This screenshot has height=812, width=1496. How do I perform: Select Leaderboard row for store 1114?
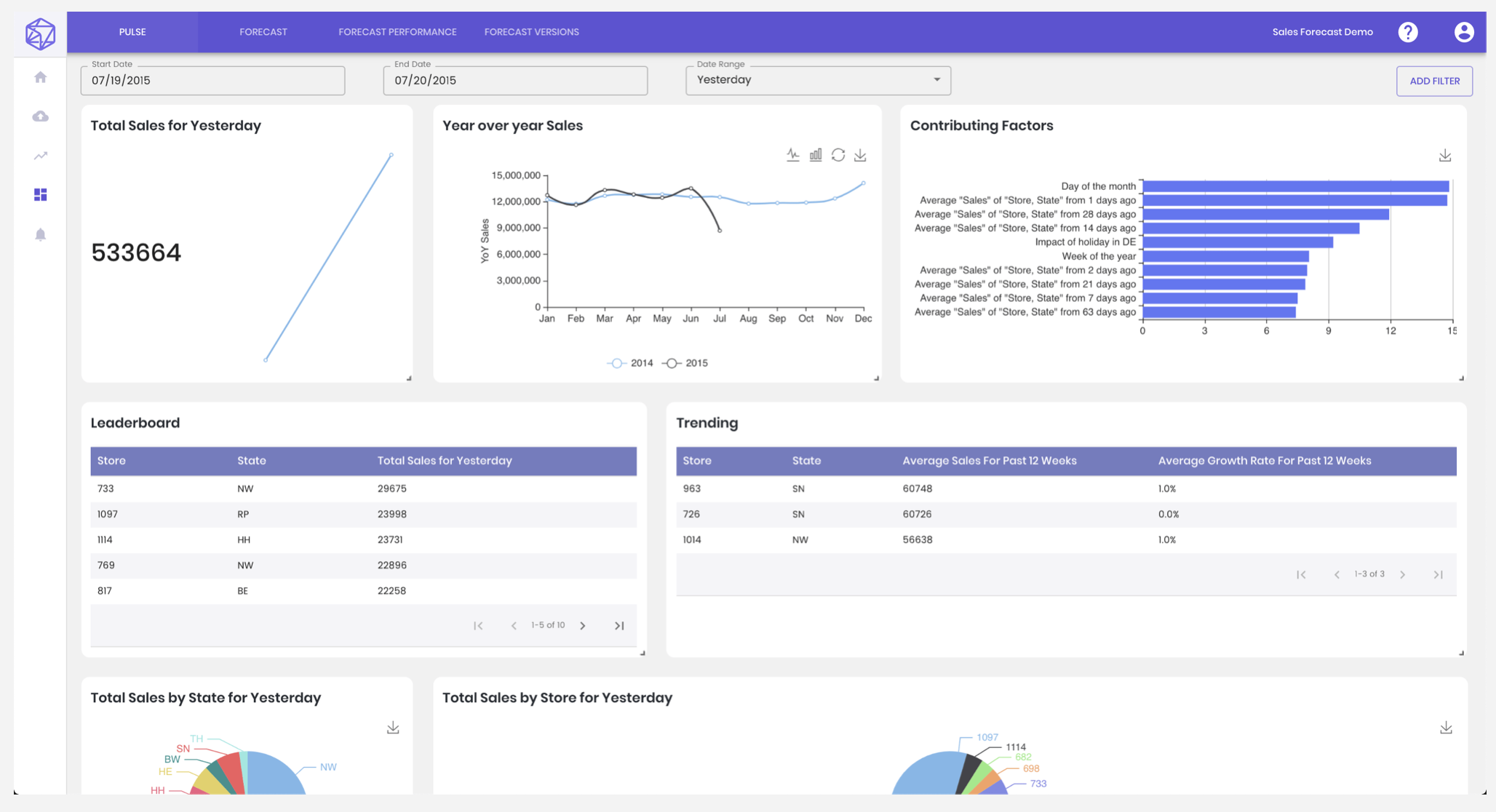[x=363, y=540]
